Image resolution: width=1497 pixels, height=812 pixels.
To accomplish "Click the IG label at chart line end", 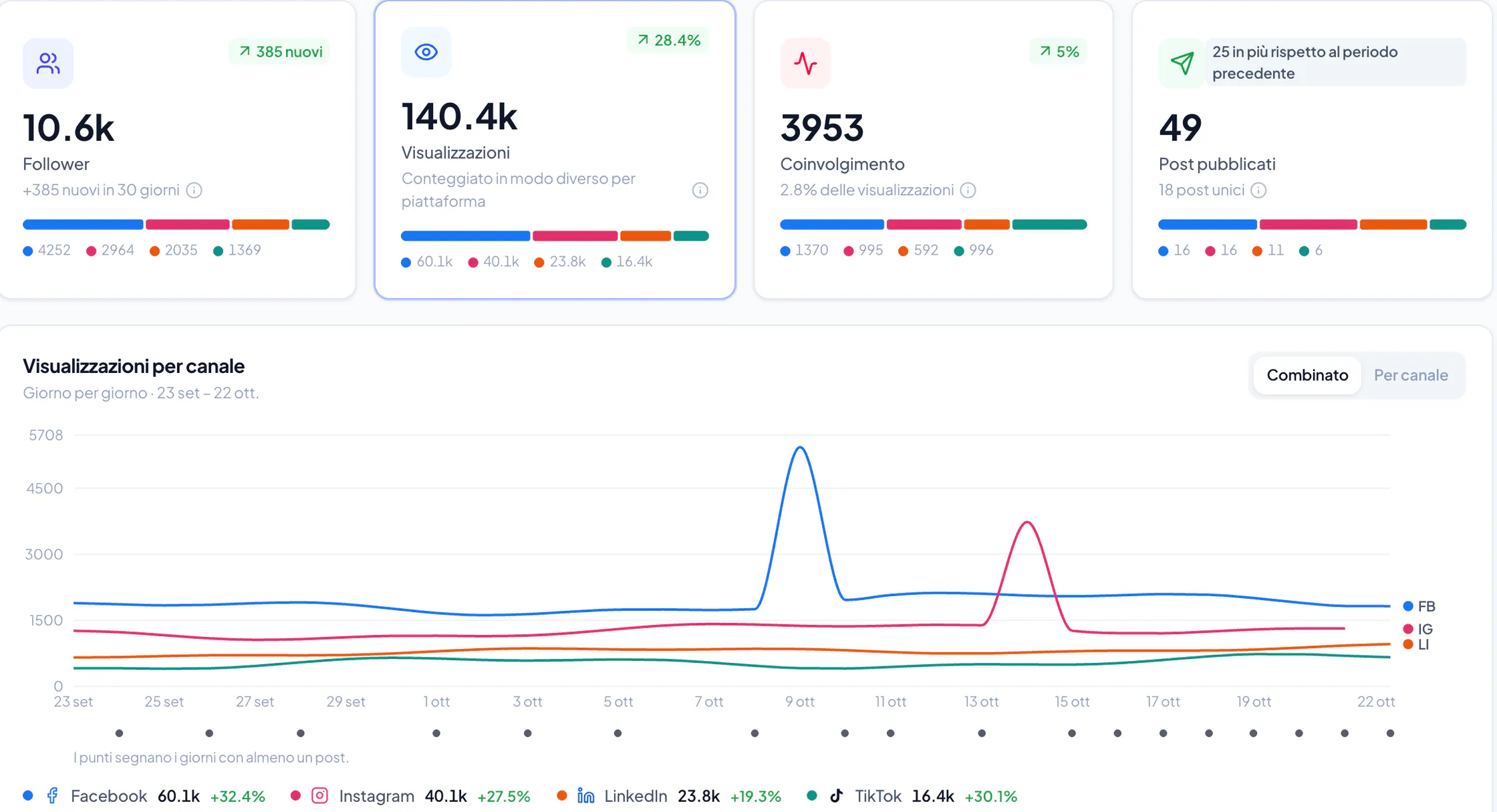I will tap(1419, 629).
